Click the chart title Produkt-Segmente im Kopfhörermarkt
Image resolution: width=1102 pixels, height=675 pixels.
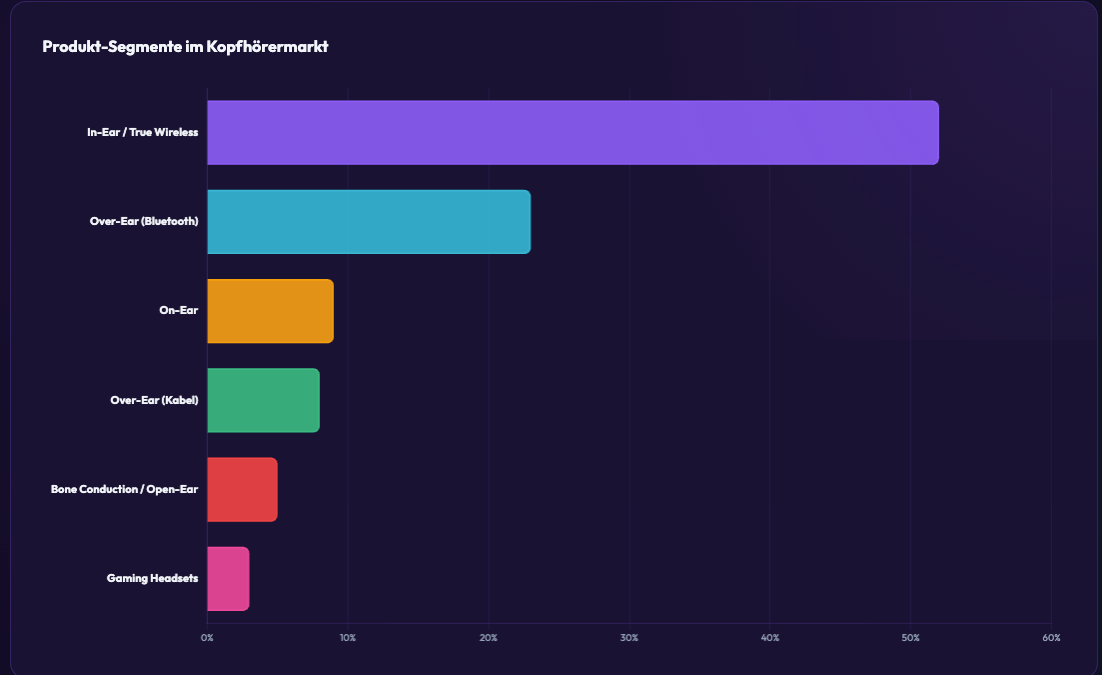[x=185, y=47]
